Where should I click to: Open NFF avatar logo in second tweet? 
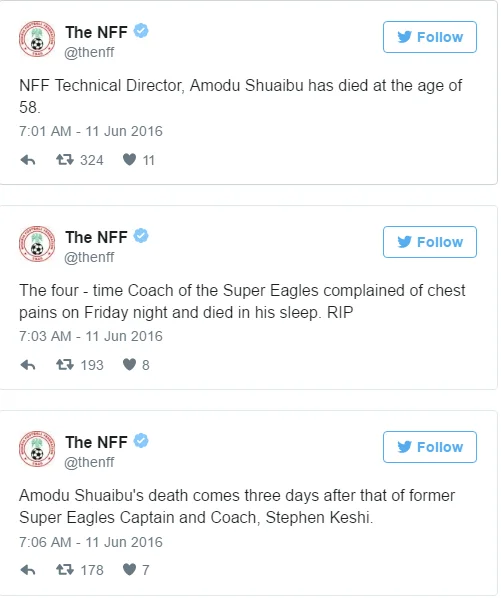pyautogui.click(x=37, y=244)
